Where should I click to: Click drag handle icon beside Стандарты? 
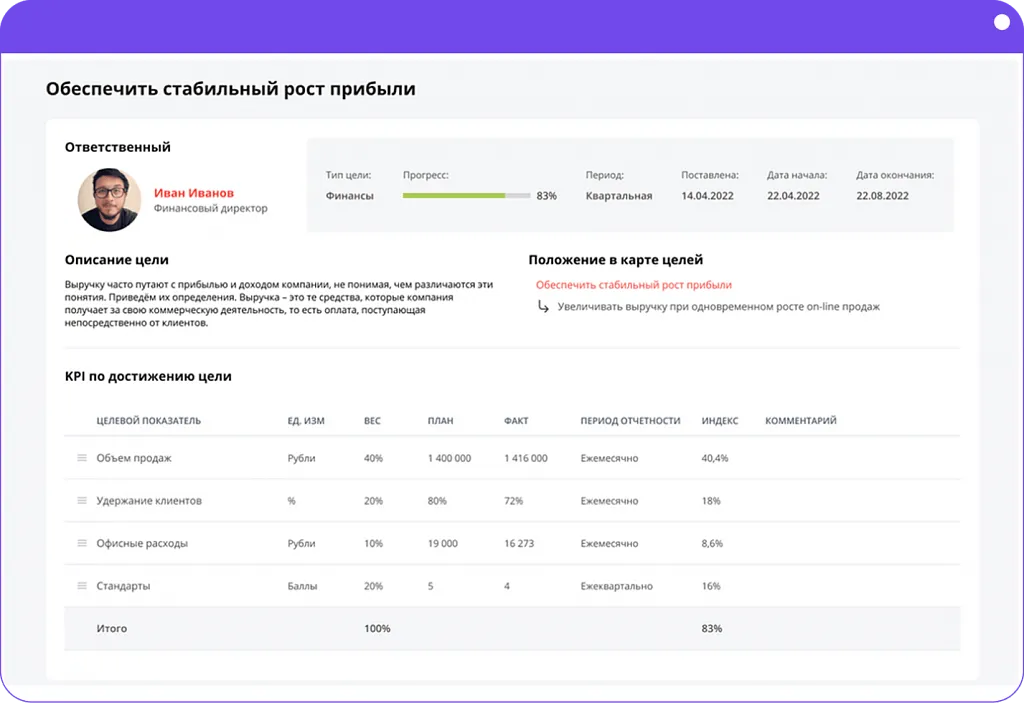[x=82, y=586]
